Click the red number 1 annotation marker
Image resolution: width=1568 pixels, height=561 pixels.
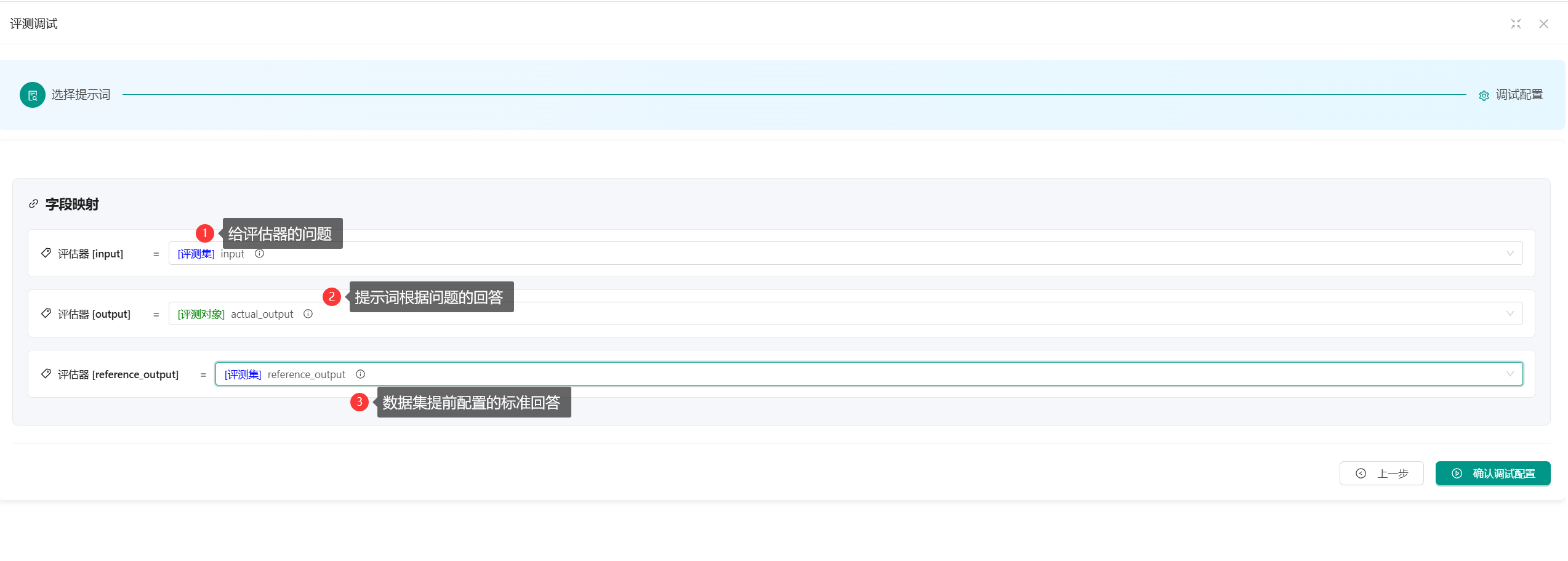205,233
